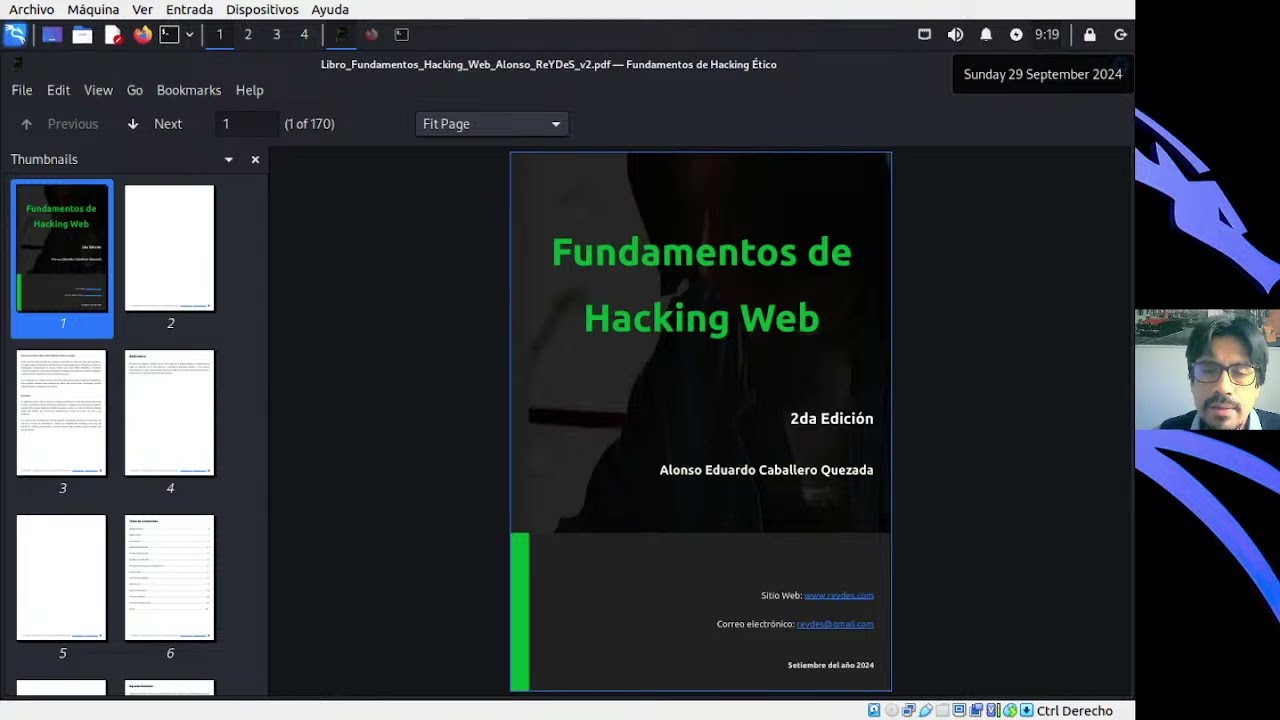Viewport: 1280px width, 720px height.
Task: Click the log out panel icon
Action: click(1120, 34)
